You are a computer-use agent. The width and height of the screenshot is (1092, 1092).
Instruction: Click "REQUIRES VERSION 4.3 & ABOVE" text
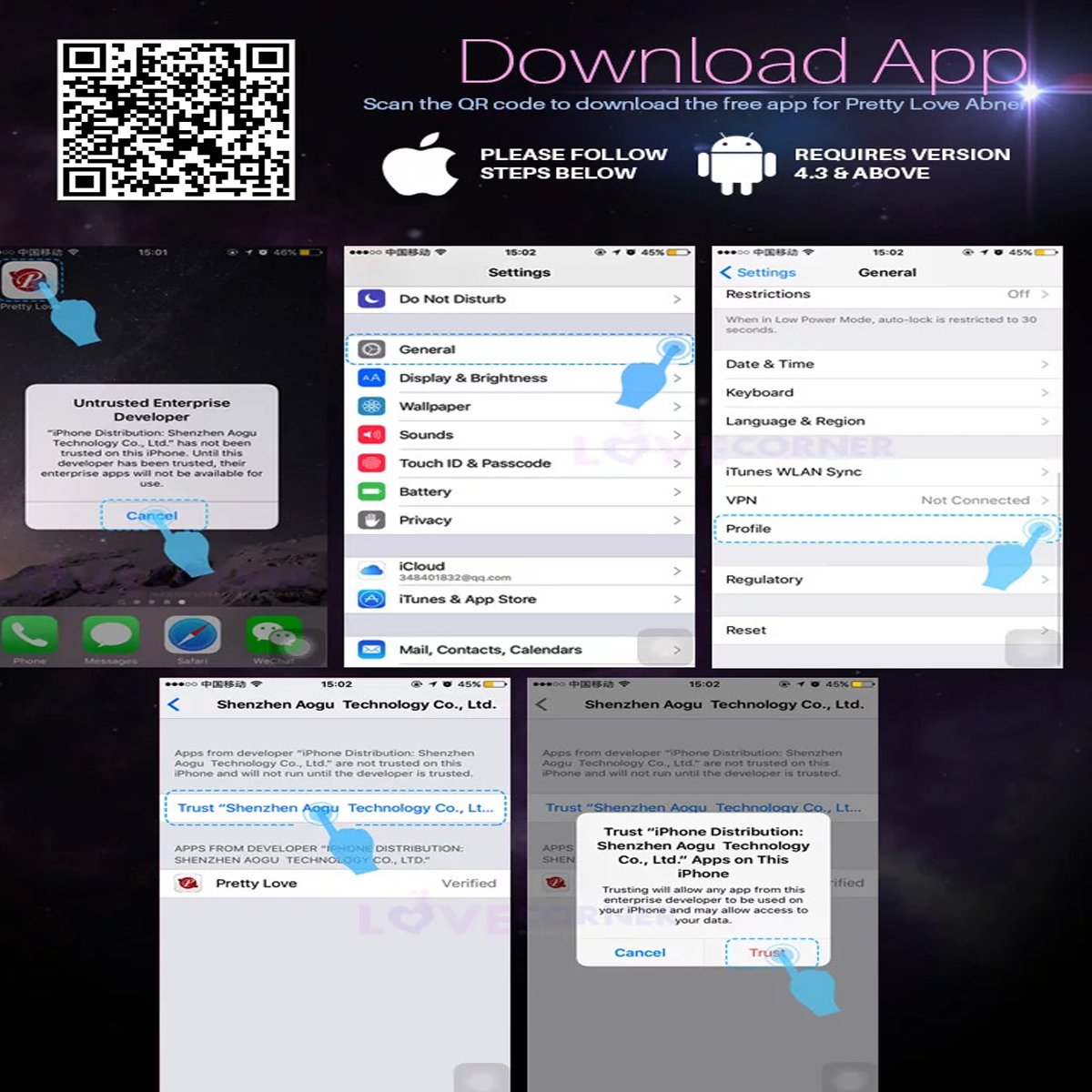(902, 164)
